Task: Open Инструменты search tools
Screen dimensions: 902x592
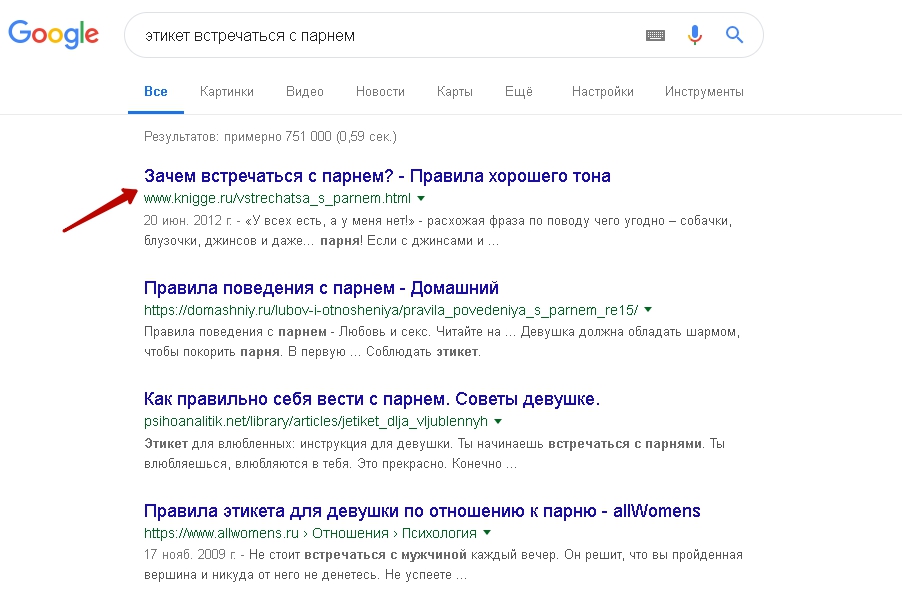Action: [704, 91]
